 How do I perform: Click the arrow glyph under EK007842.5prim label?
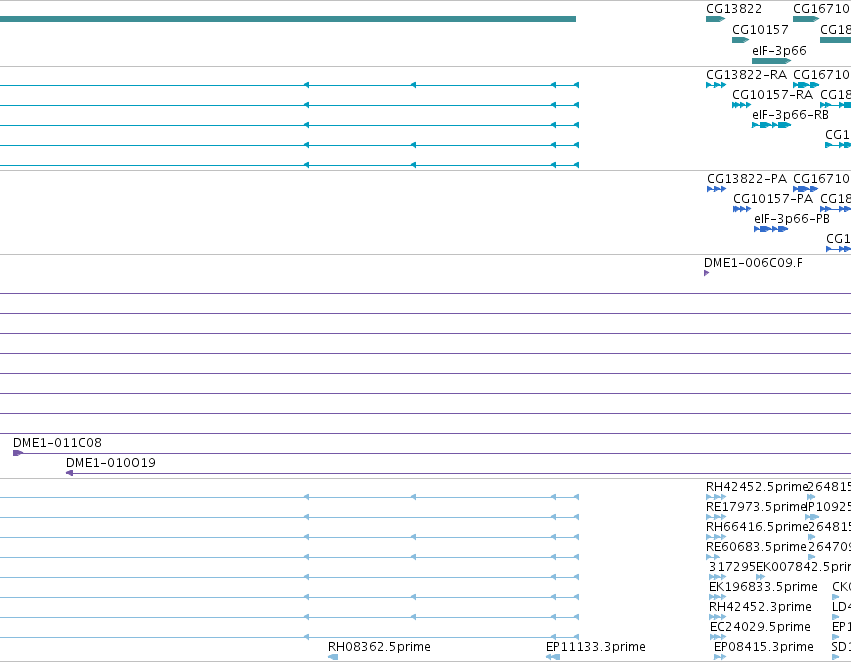click(760, 577)
